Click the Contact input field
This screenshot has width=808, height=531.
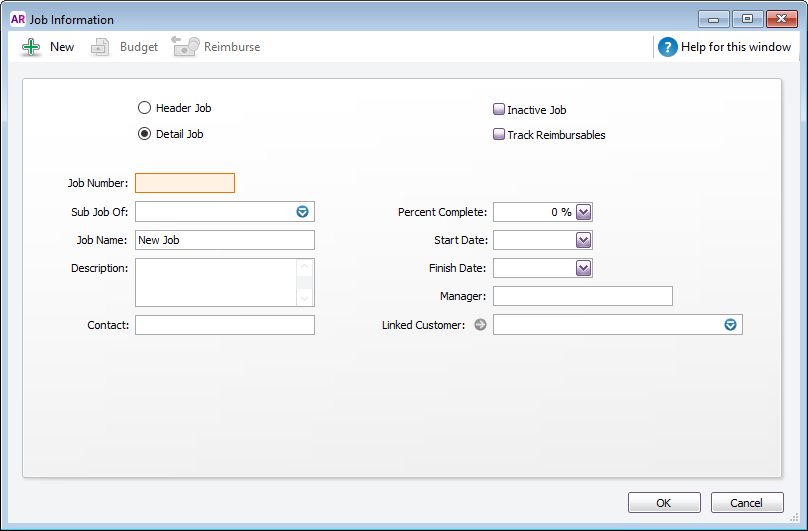point(225,325)
